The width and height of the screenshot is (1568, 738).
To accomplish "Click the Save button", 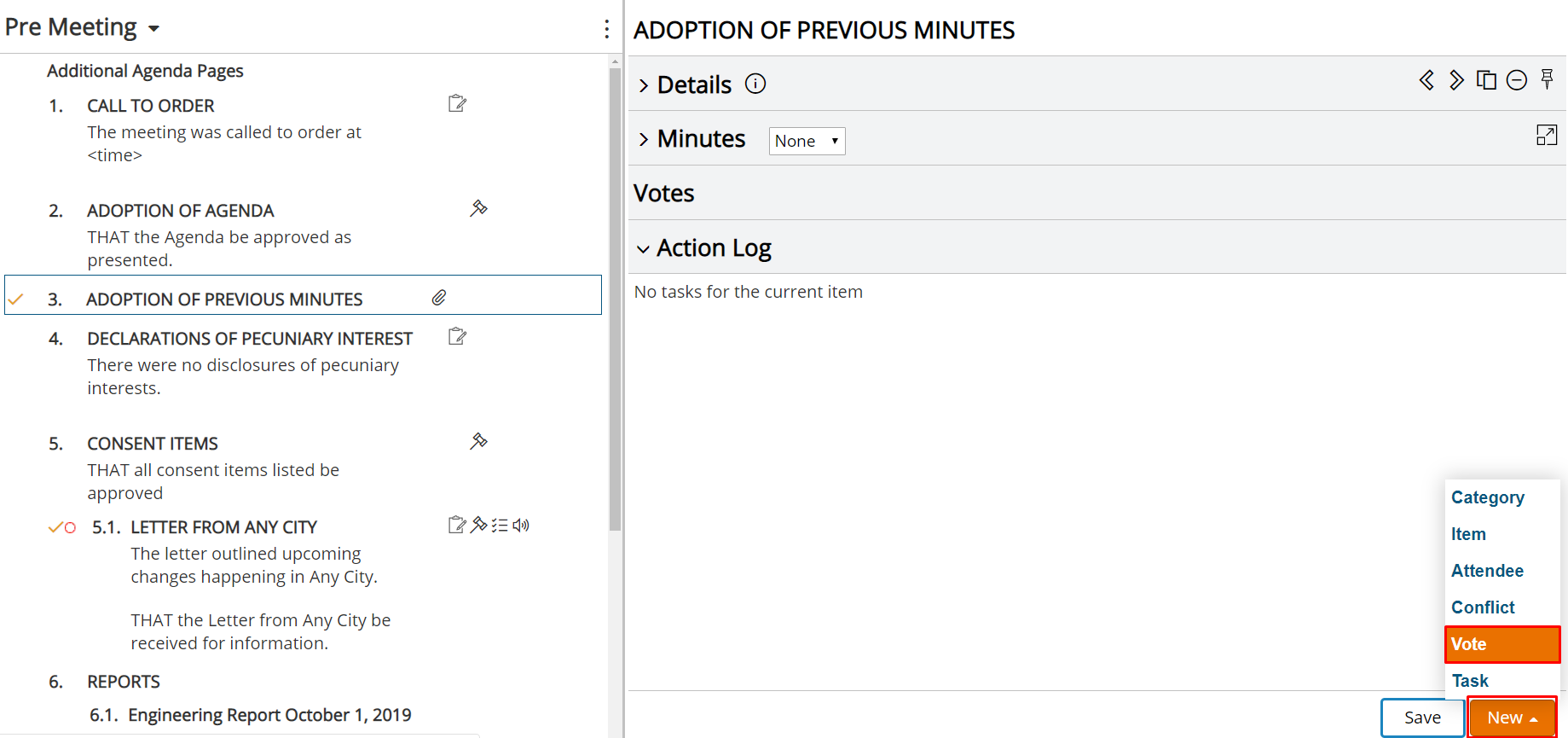I will (x=1422, y=718).
